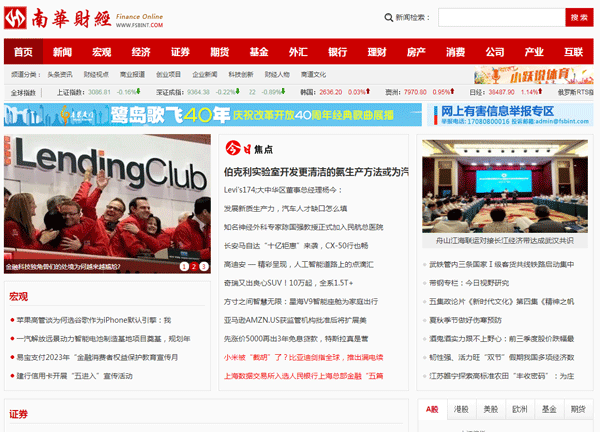
Task: Open the 房产 nav menu item
Action: (416, 52)
